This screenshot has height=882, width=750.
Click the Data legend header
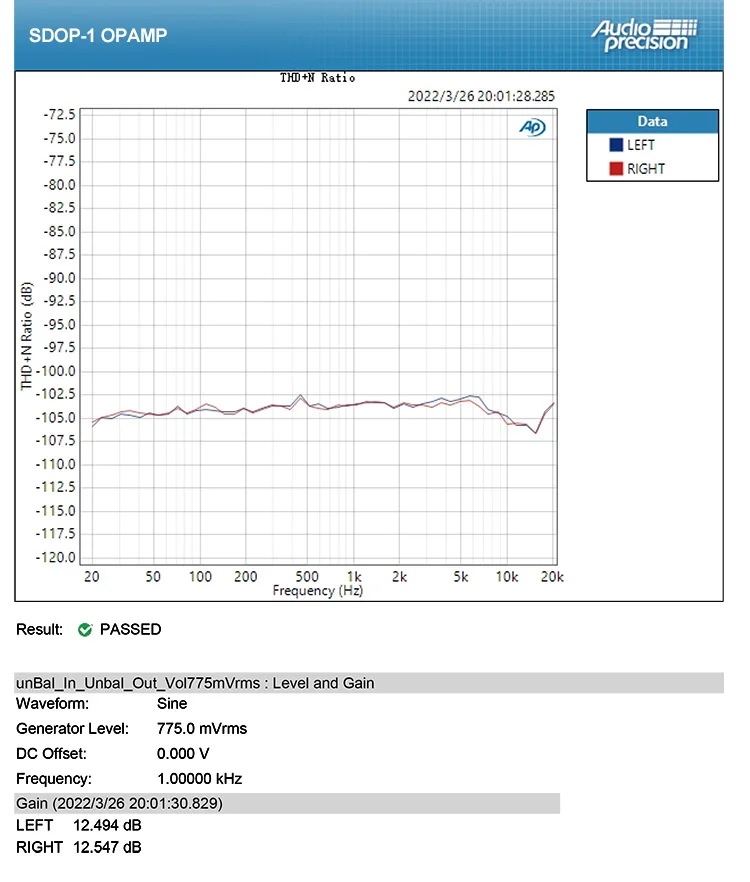click(x=653, y=122)
